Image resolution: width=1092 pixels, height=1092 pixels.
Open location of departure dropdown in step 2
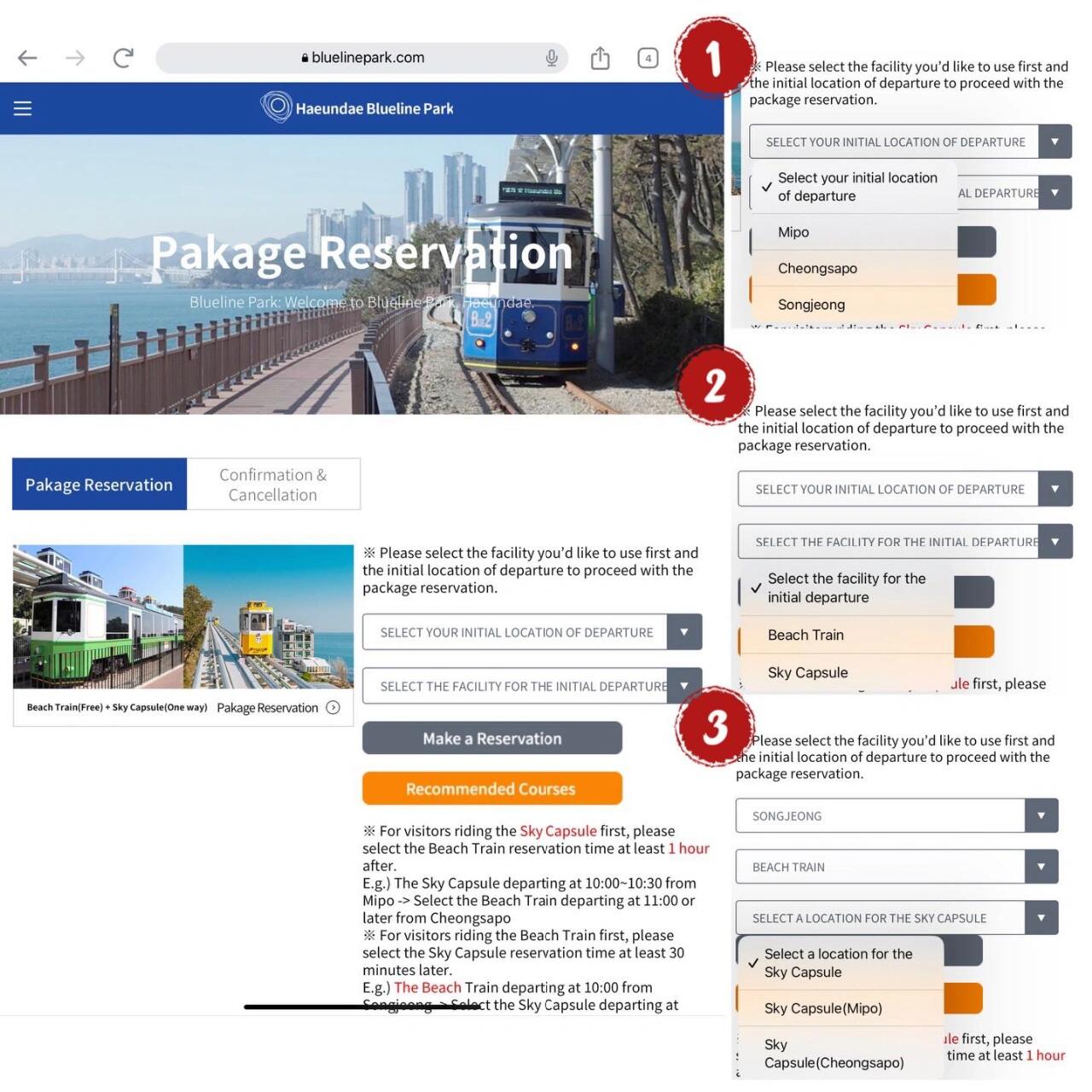pos(905,489)
